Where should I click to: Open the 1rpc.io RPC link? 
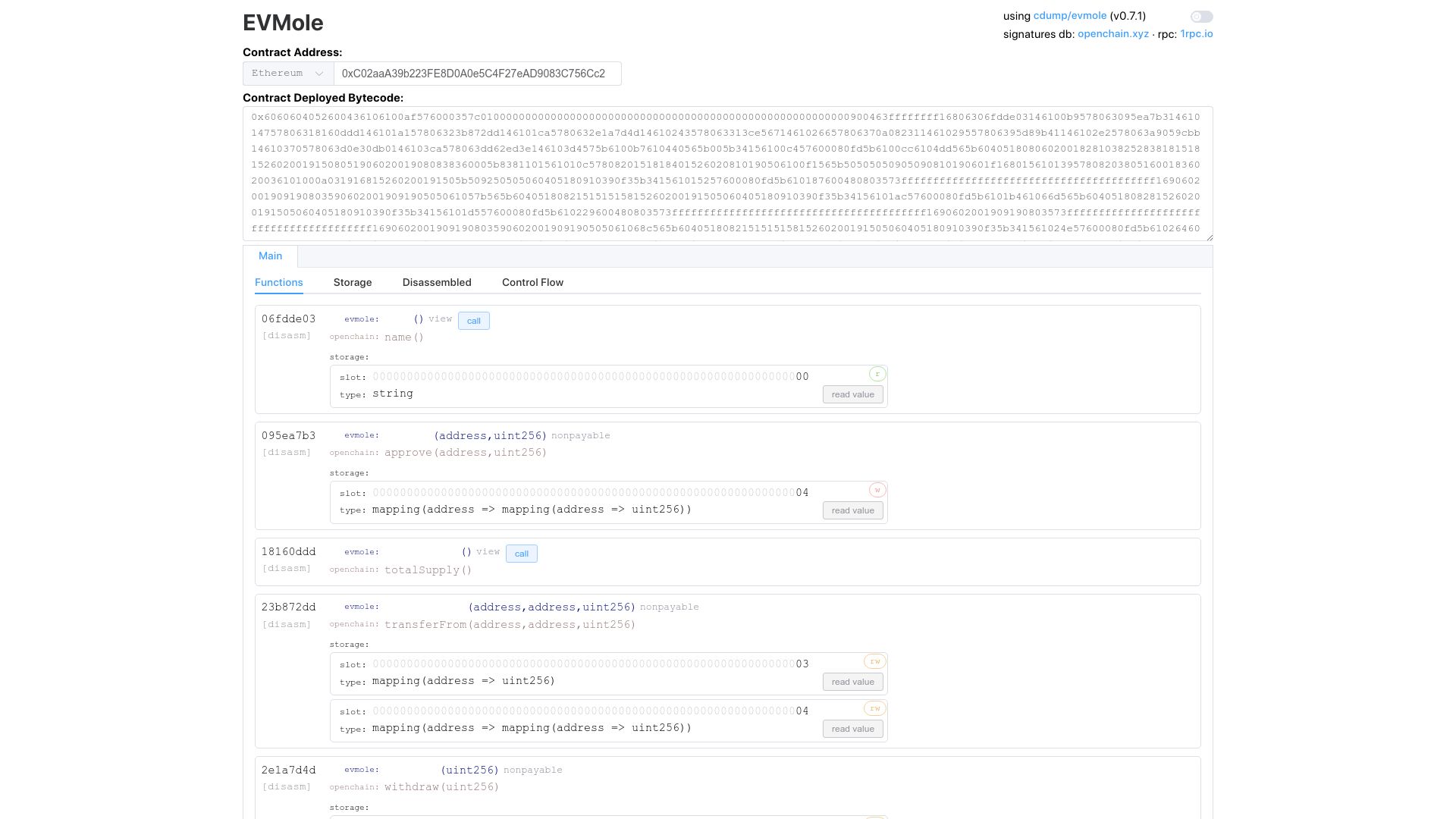(1197, 34)
